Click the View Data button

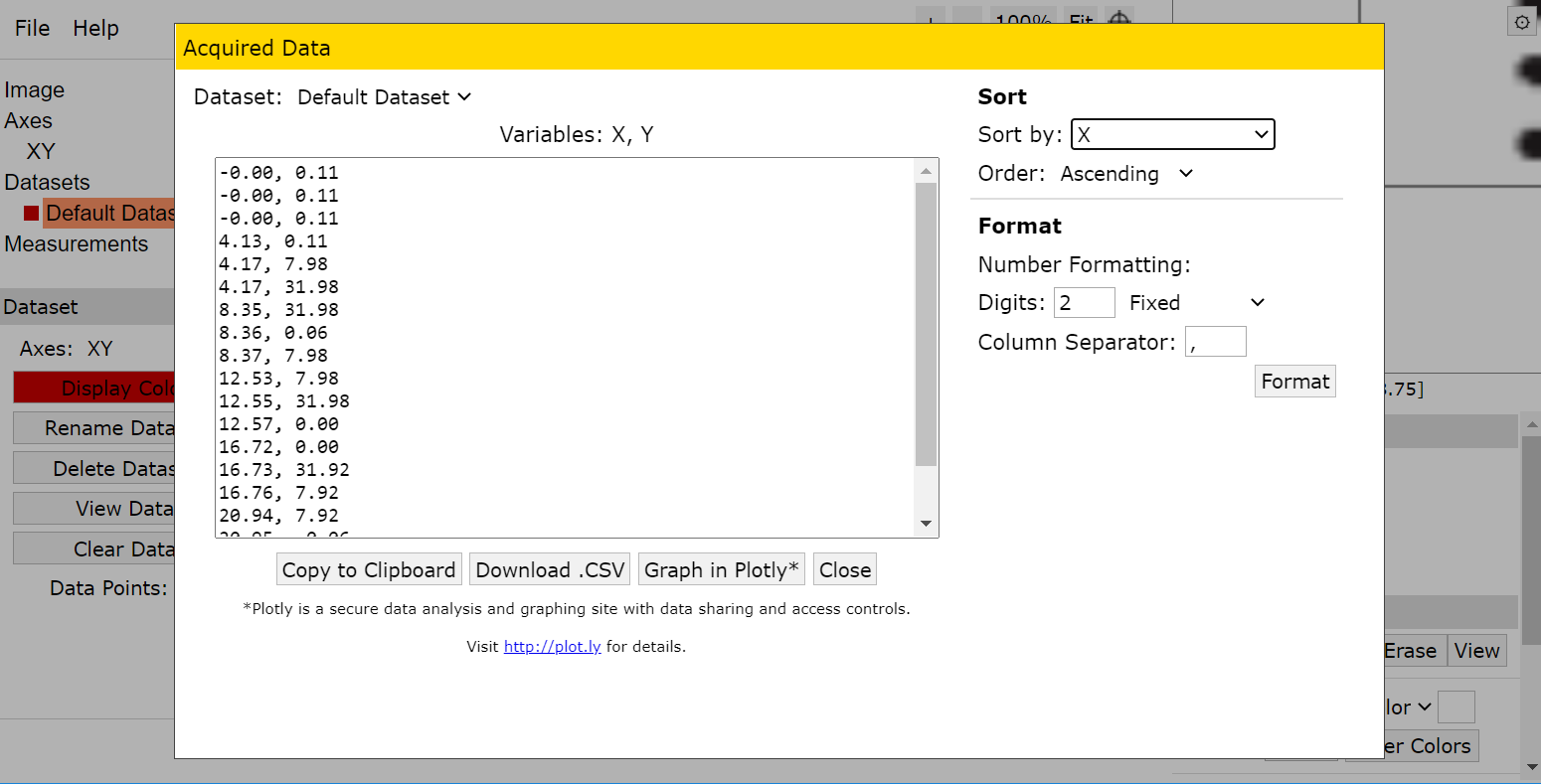[94, 508]
